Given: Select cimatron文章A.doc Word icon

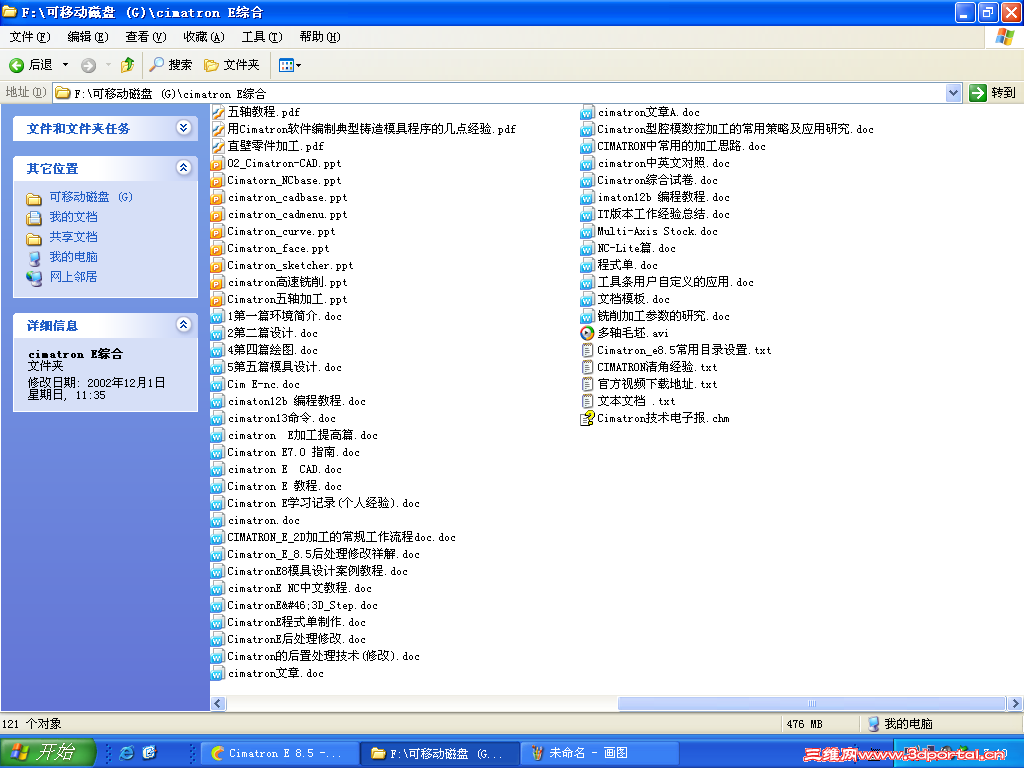Looking at the screenshot, I should (587, 112).
